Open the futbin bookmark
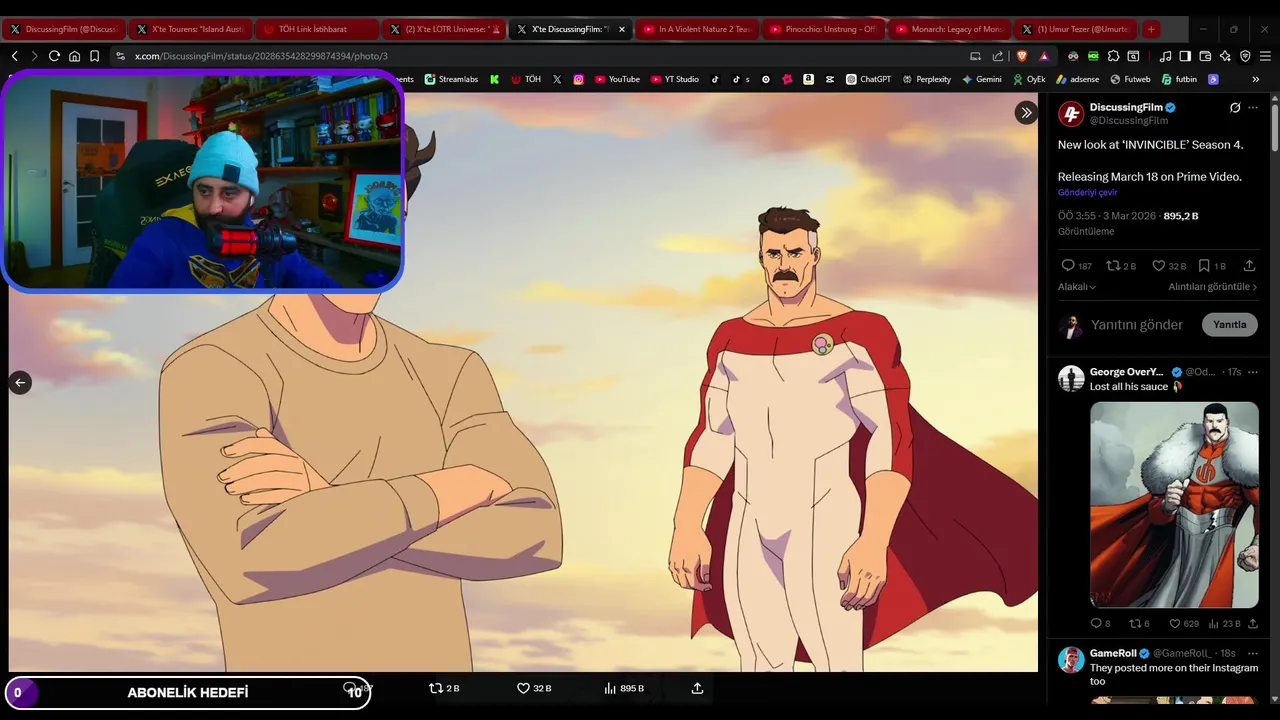 [x=1179, y=79]
